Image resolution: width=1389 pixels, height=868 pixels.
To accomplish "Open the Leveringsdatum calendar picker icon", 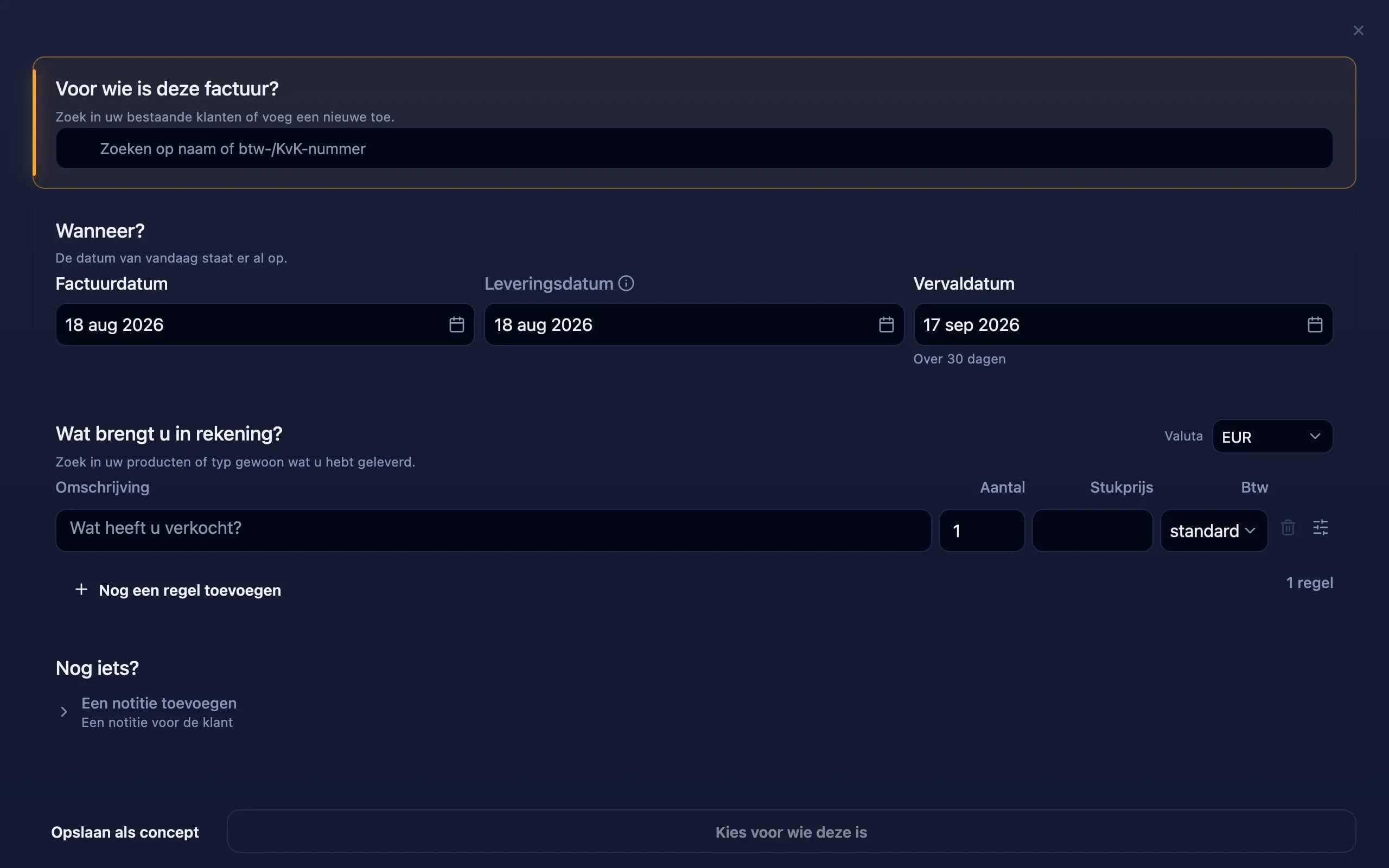I will [x=886, y=324].
